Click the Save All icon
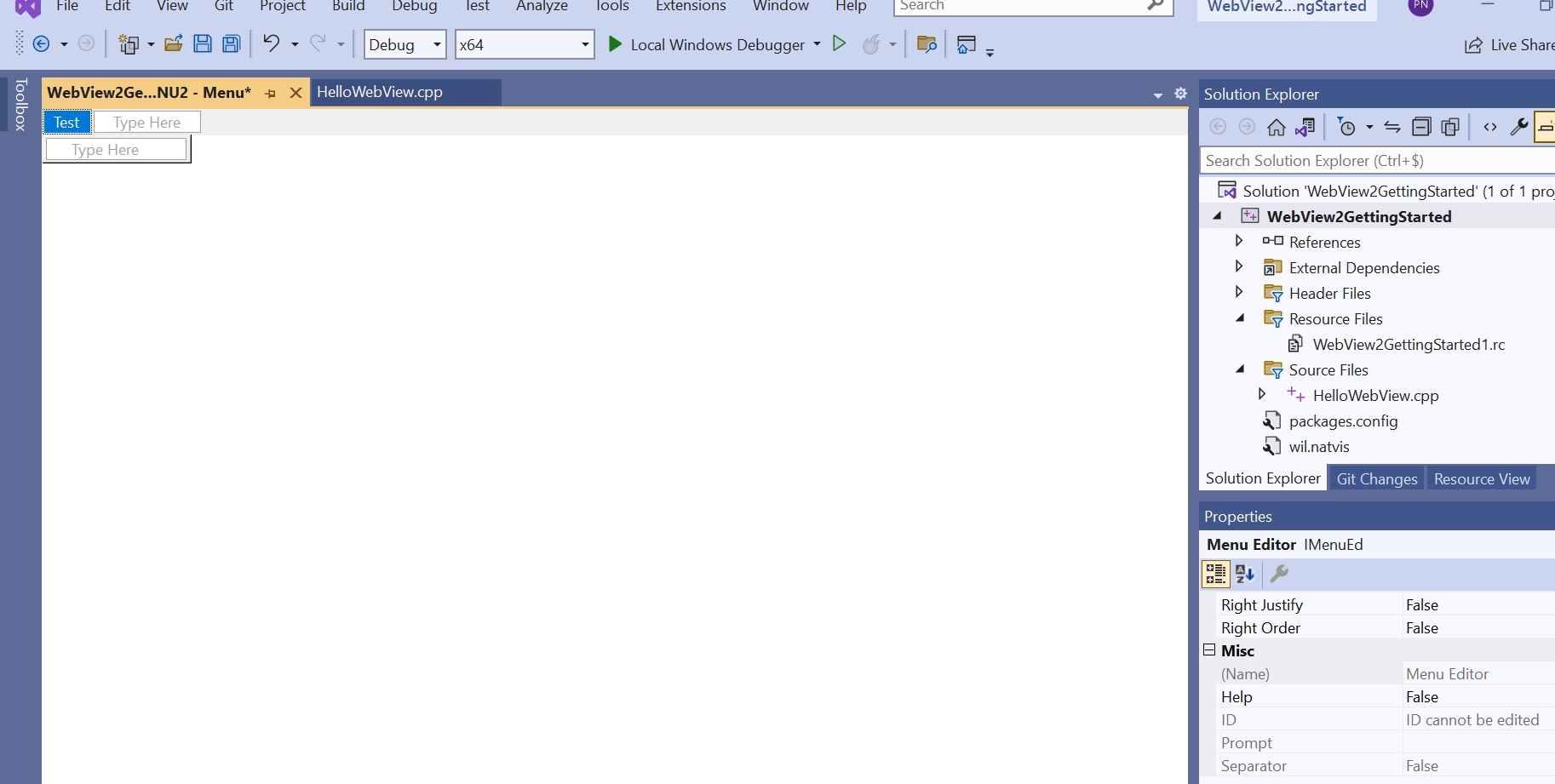 (x=232, y=44)
